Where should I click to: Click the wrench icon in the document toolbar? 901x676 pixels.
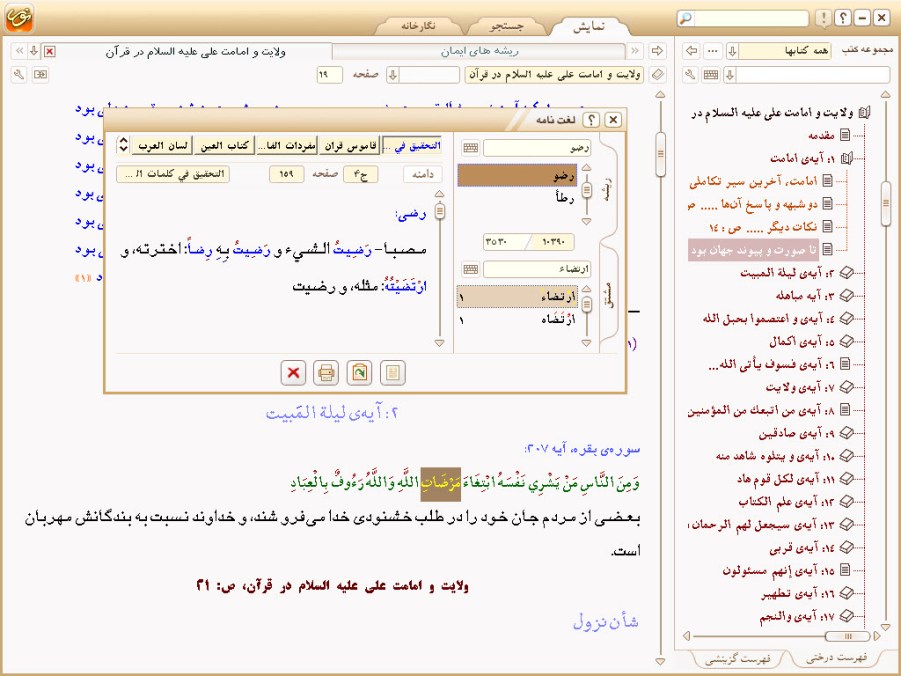click(x=19, y=75)
